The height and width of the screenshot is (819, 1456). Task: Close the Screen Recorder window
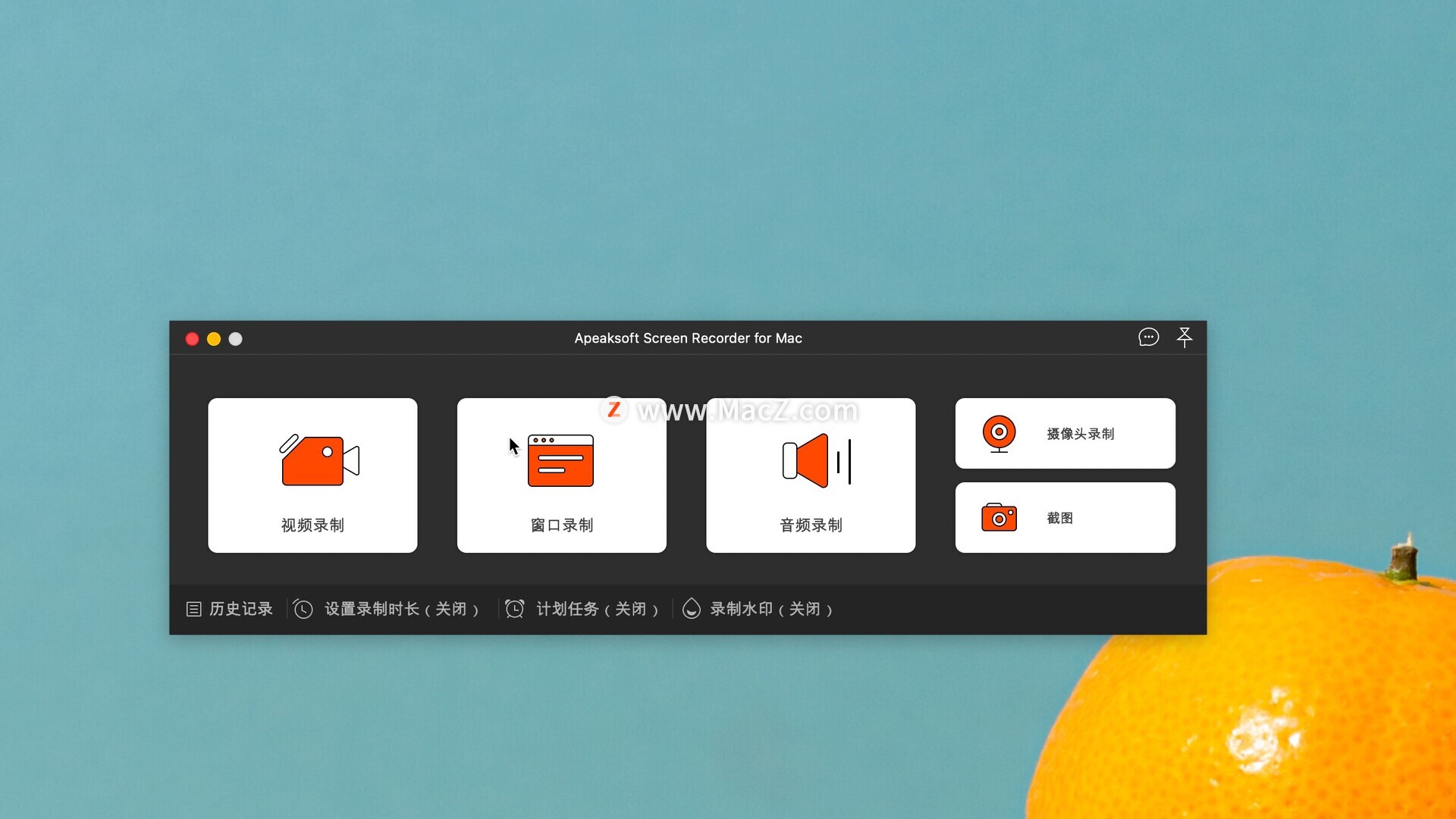pyautogui.click(x=193, y=339)
